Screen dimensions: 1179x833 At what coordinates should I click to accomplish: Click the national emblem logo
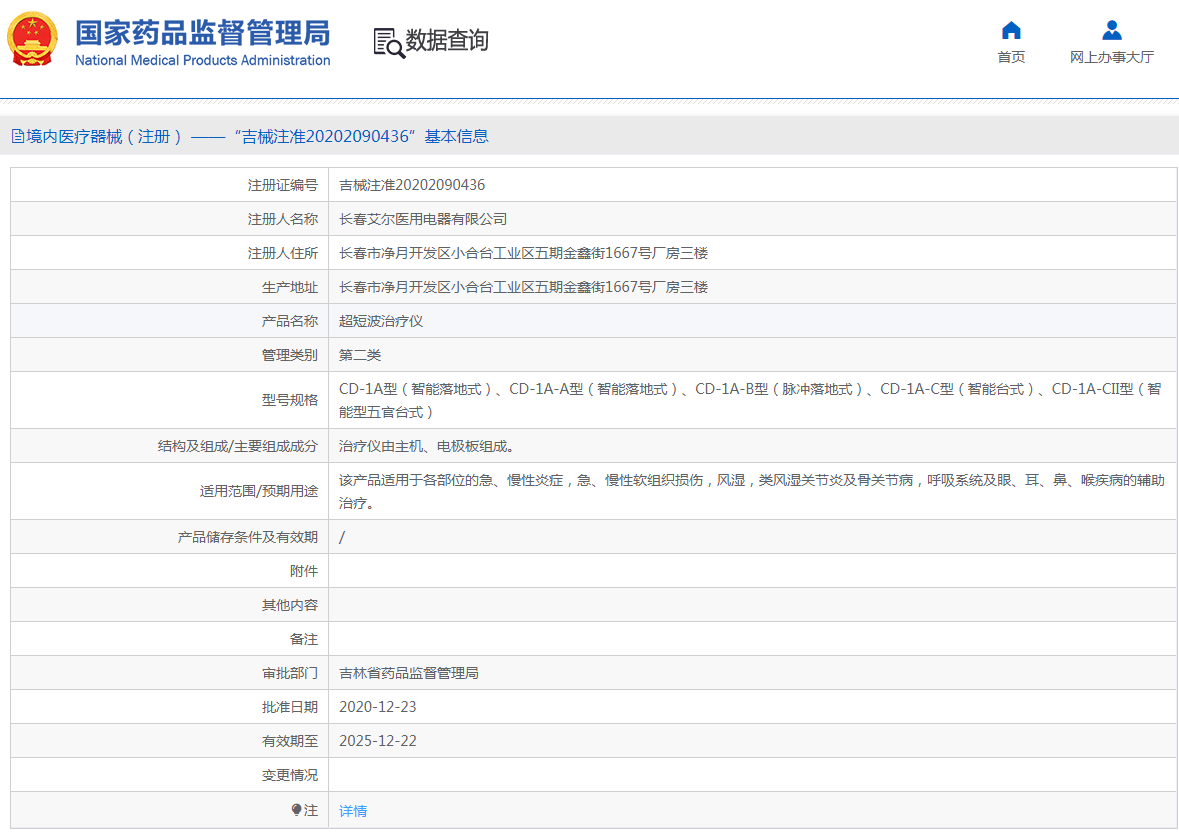coord(32,39)
